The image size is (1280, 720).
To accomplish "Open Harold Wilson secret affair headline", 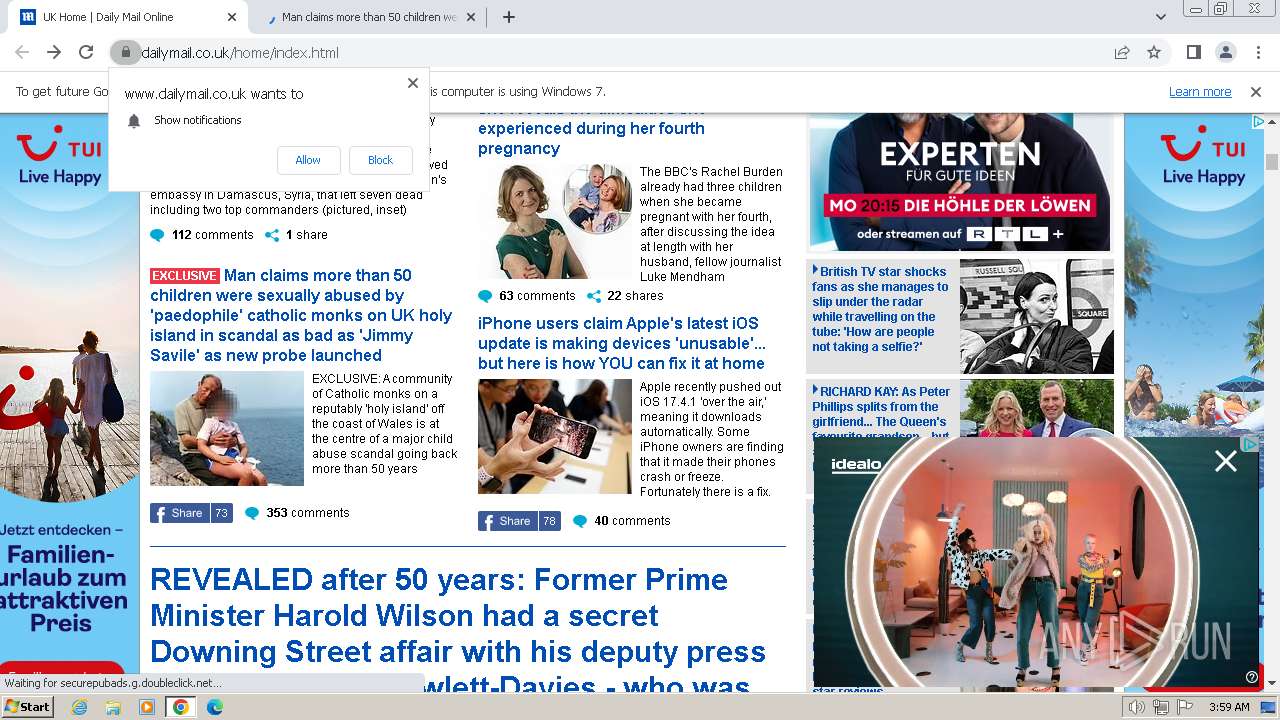I will click(458, 627).
